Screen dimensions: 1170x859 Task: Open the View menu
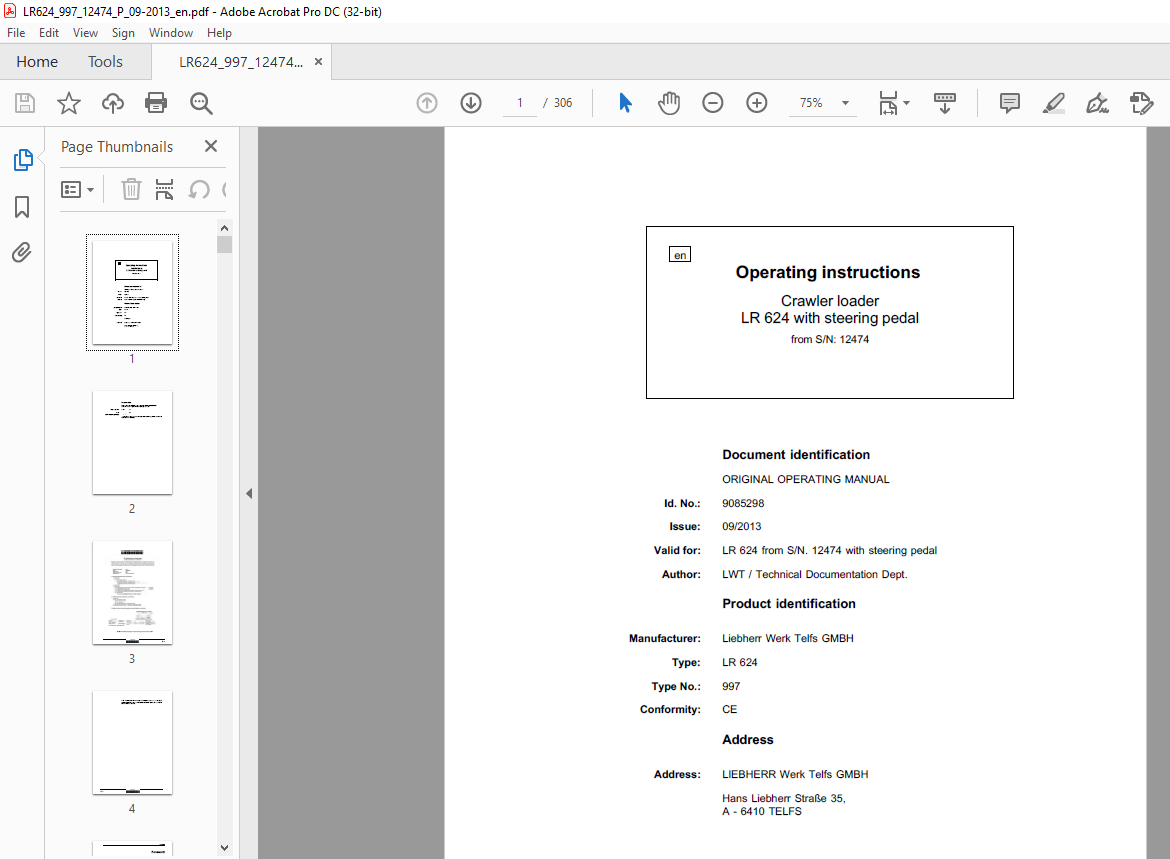85,33
